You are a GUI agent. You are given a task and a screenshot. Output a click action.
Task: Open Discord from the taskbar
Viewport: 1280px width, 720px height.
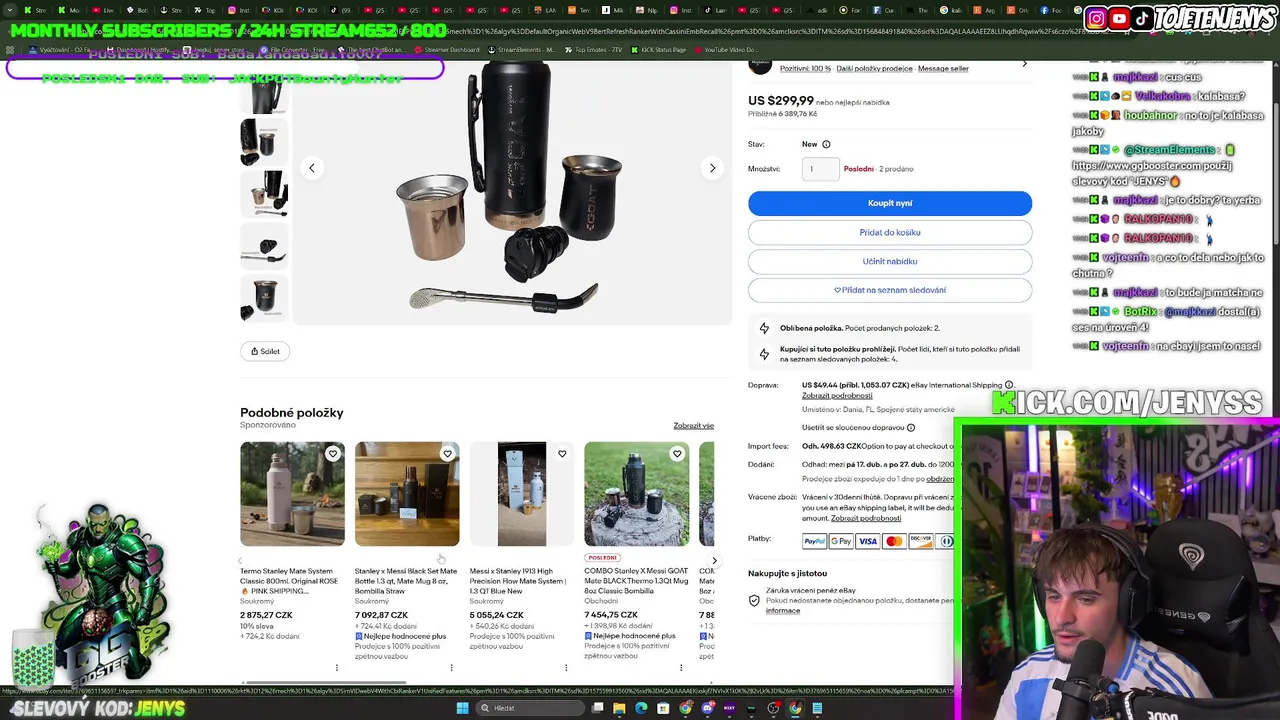click(707, 708)
